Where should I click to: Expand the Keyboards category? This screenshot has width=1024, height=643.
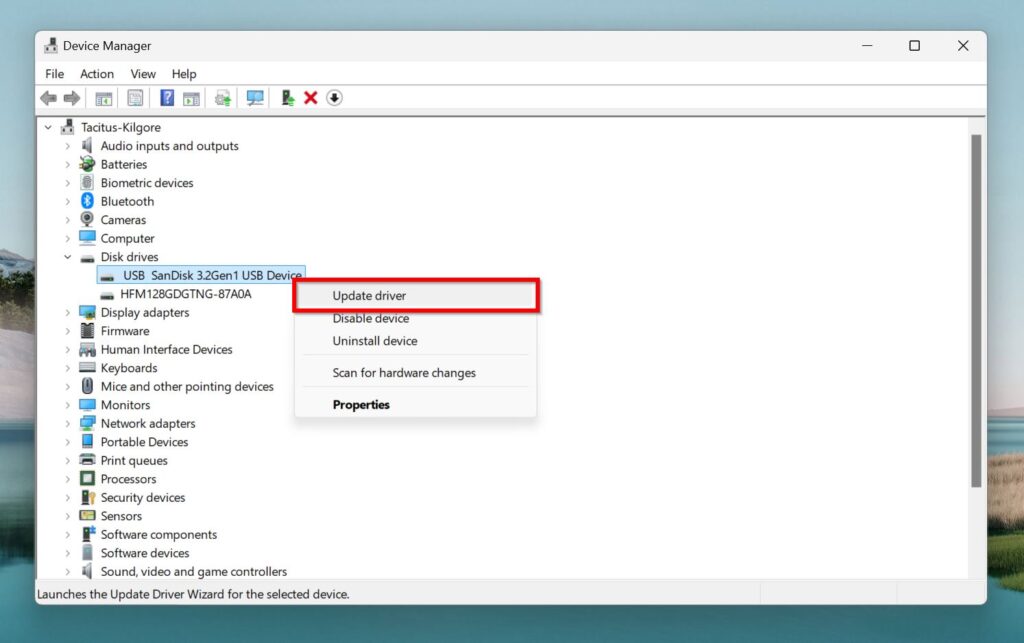68,368
